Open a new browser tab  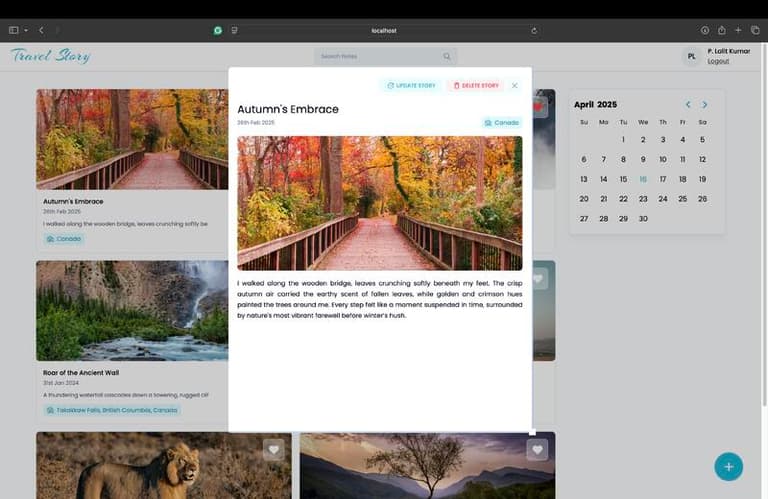[x=738, y=30]
